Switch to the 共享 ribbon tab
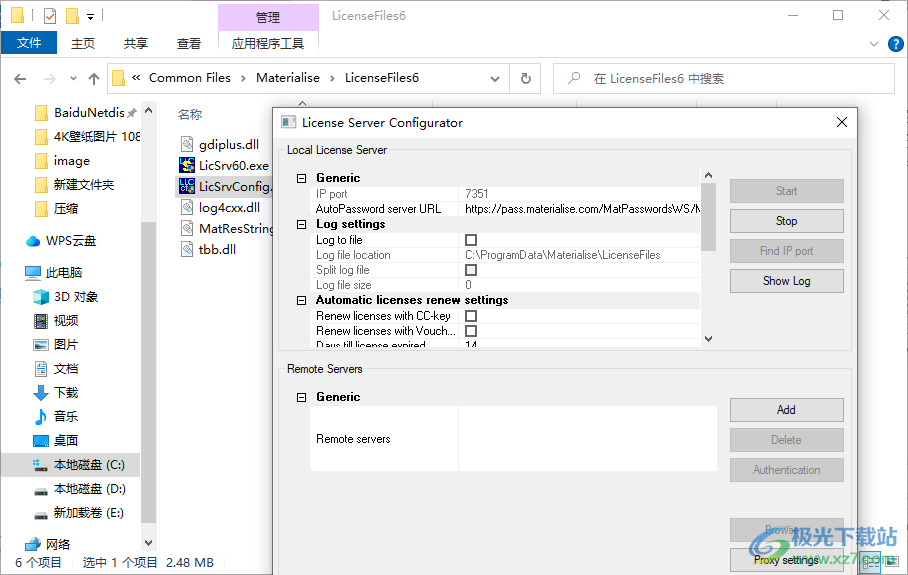The image size is (908, 575). pyautogui.click(x=136, y=43)
